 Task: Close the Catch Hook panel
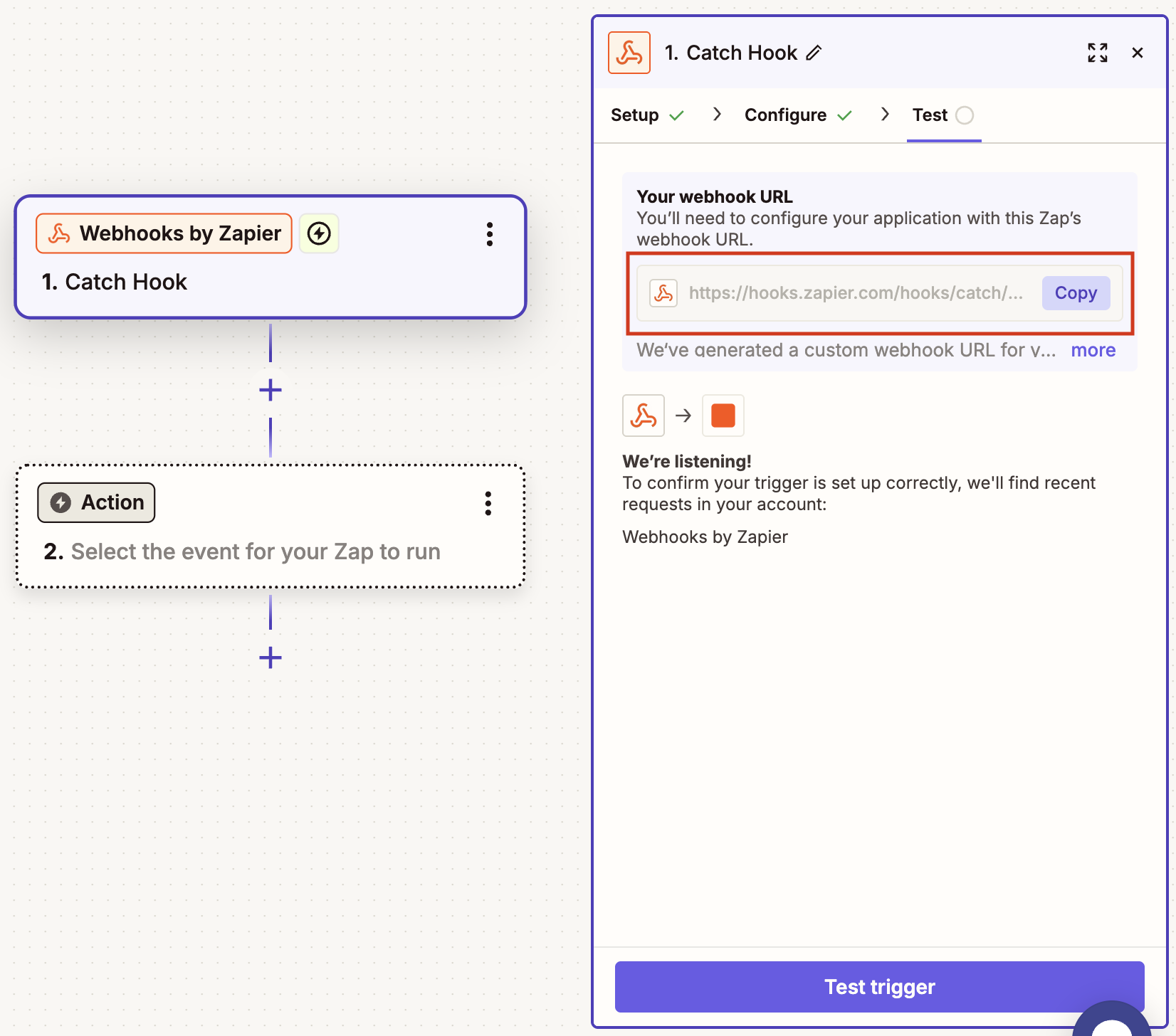coord(1137,53)
